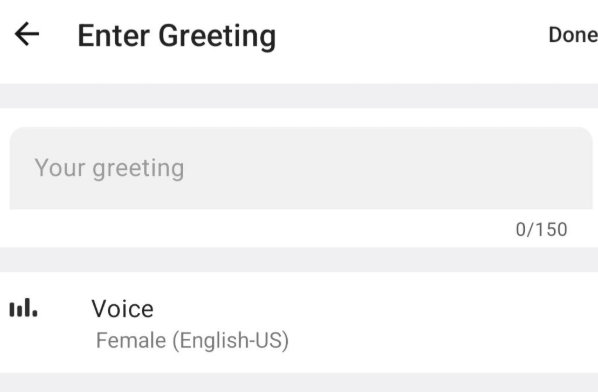The width and height of the screenshot is (598, 392).
Task: Open the Voice setting row
Action: 299,323
